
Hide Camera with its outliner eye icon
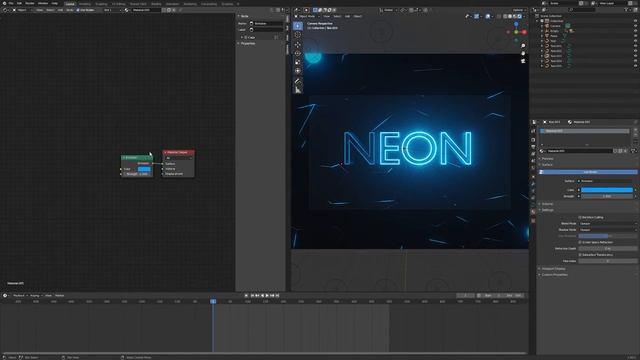click(x=636, y=26)
